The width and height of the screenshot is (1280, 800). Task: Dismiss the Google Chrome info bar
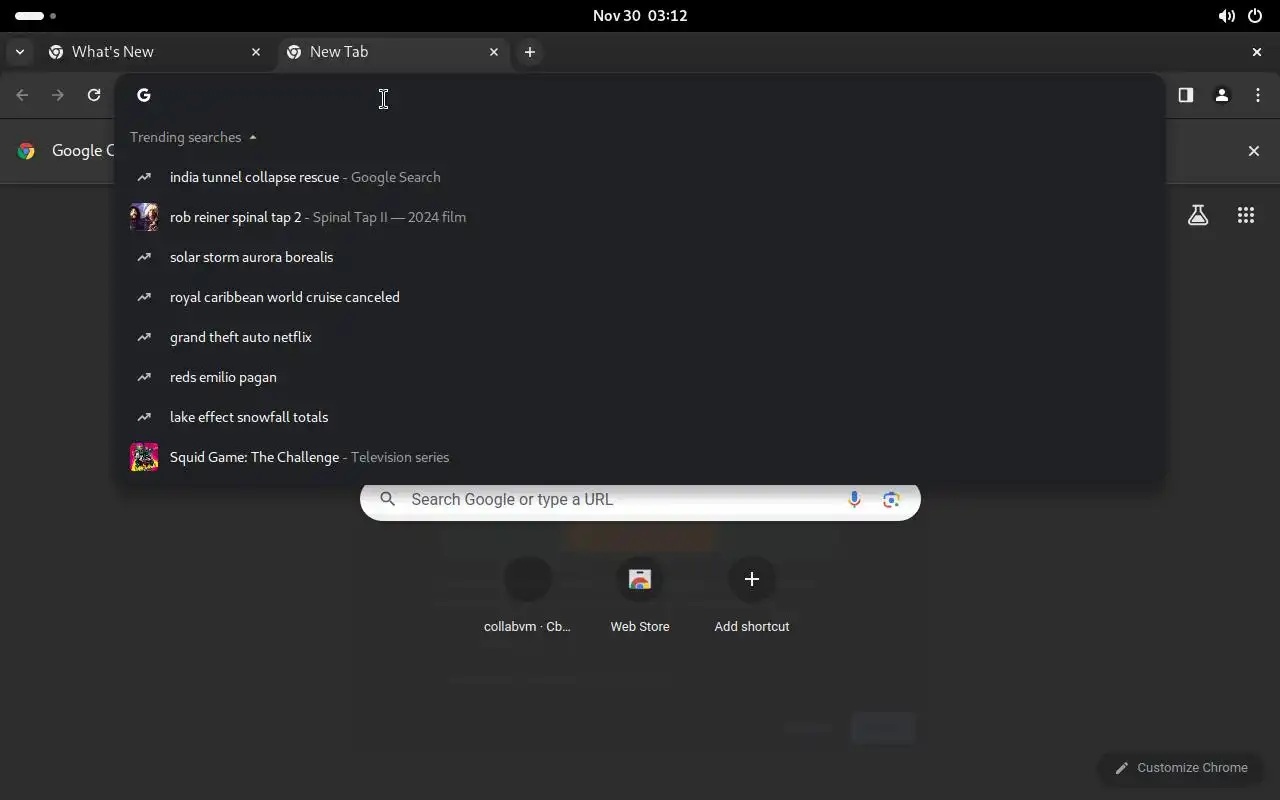tap(1254, 151)
